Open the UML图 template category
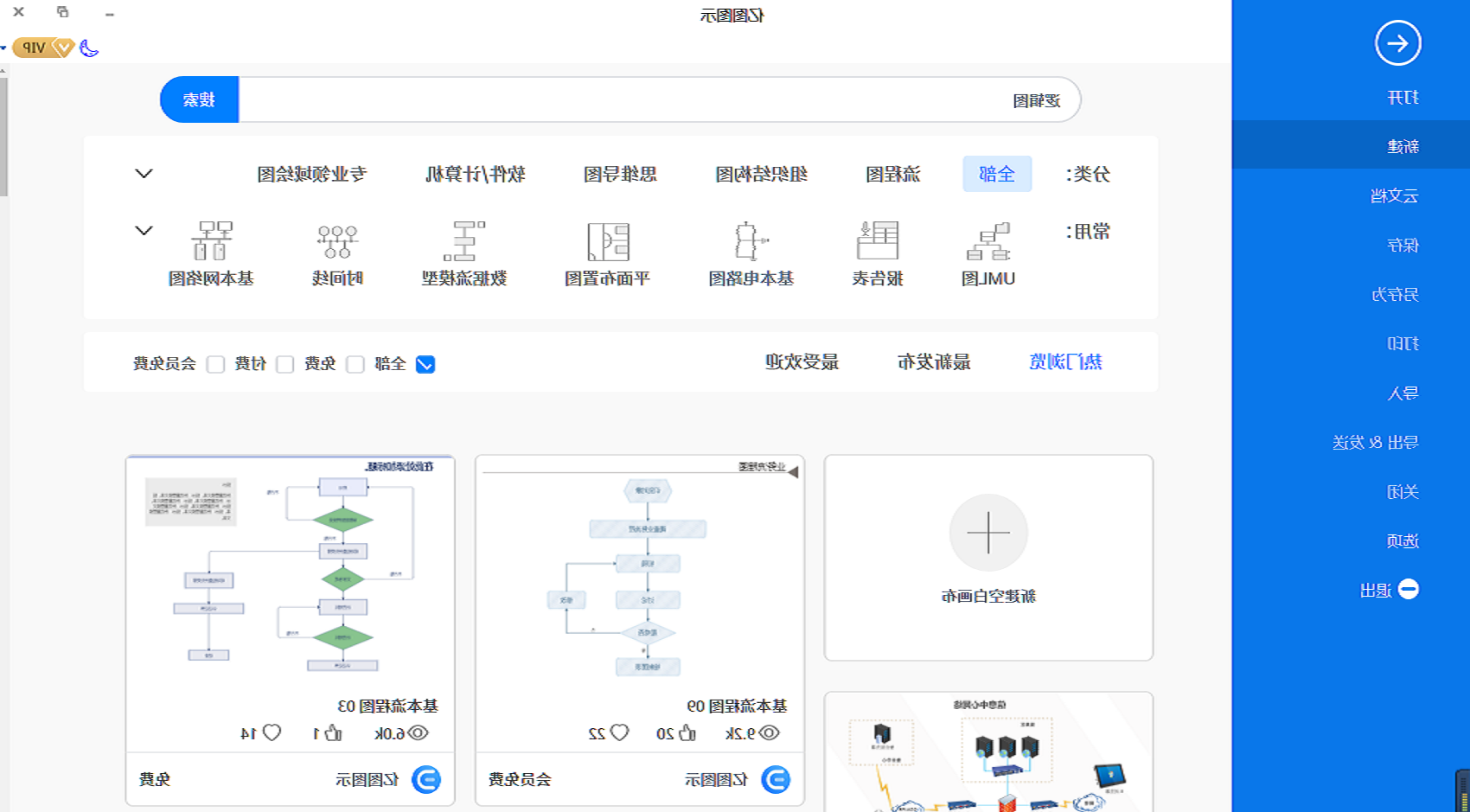The width and height of the screenshot is (1470, 812). point(988,241)
